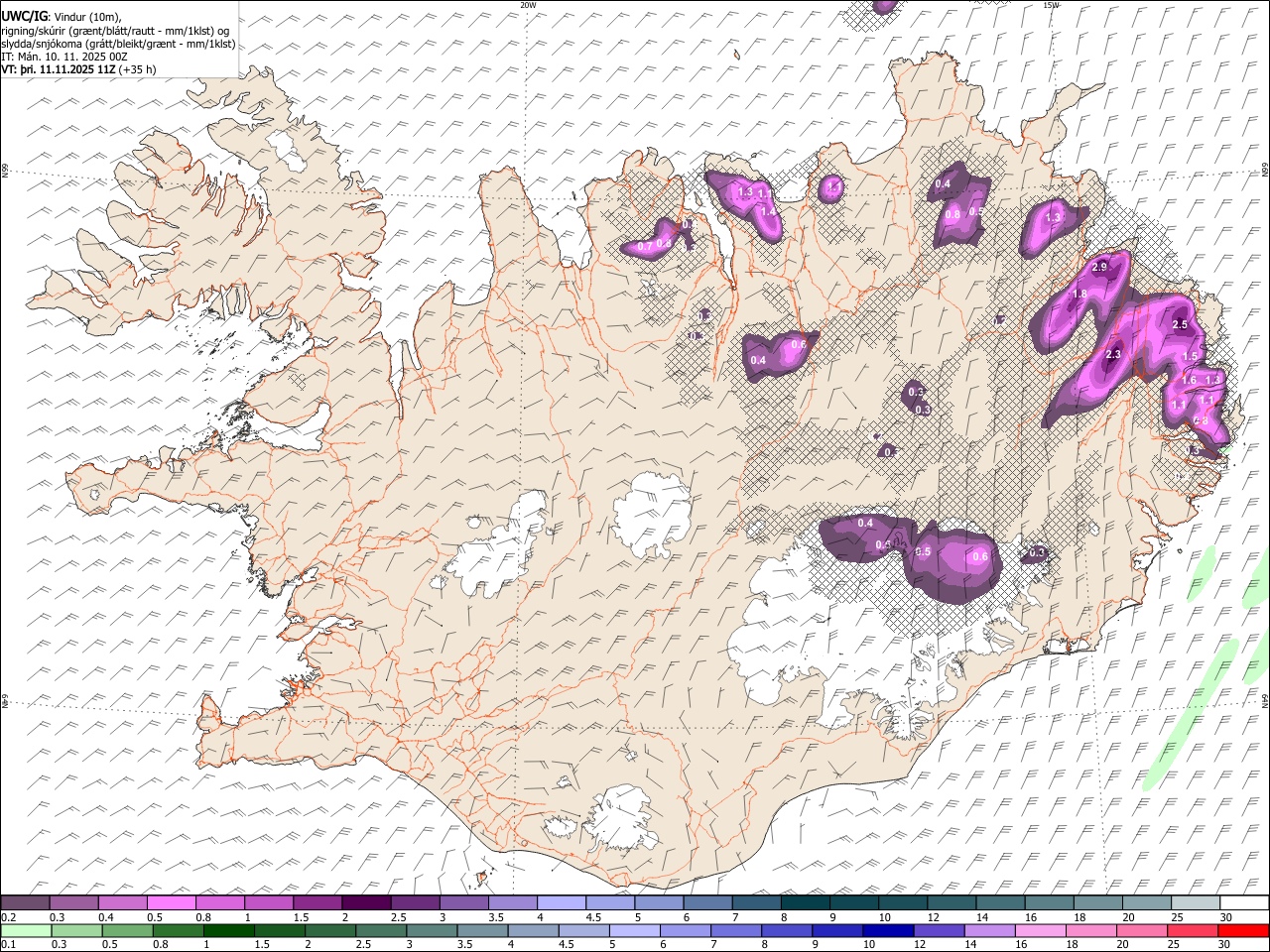1270x952 pixels.
Task: Click the 4.5 swatch in the lower legend row
Action: [583, 930]
